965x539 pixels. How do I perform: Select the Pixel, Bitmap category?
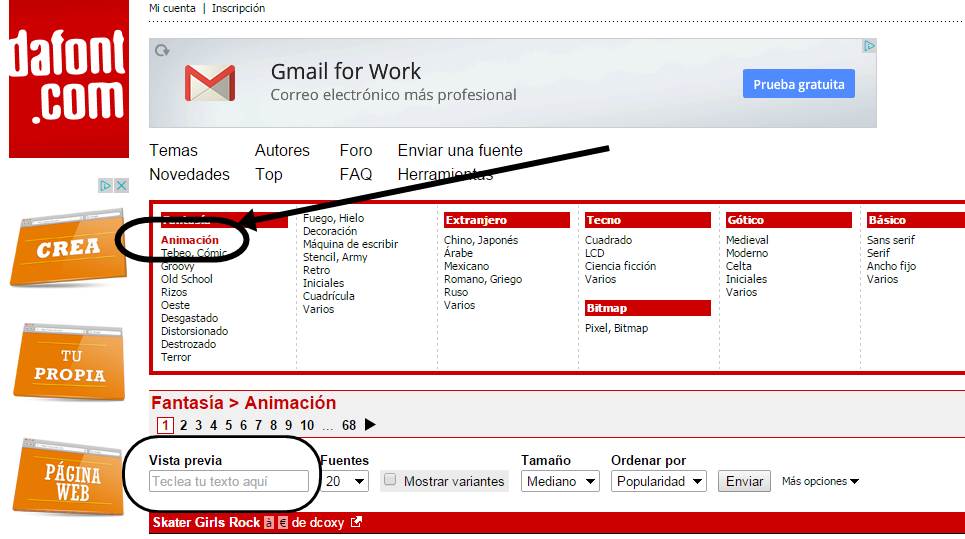coord(616,328)
